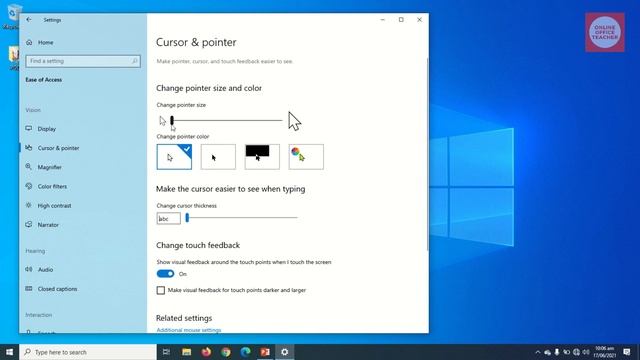
Task: Open the volume control in system tray
Action: (586, 352)
